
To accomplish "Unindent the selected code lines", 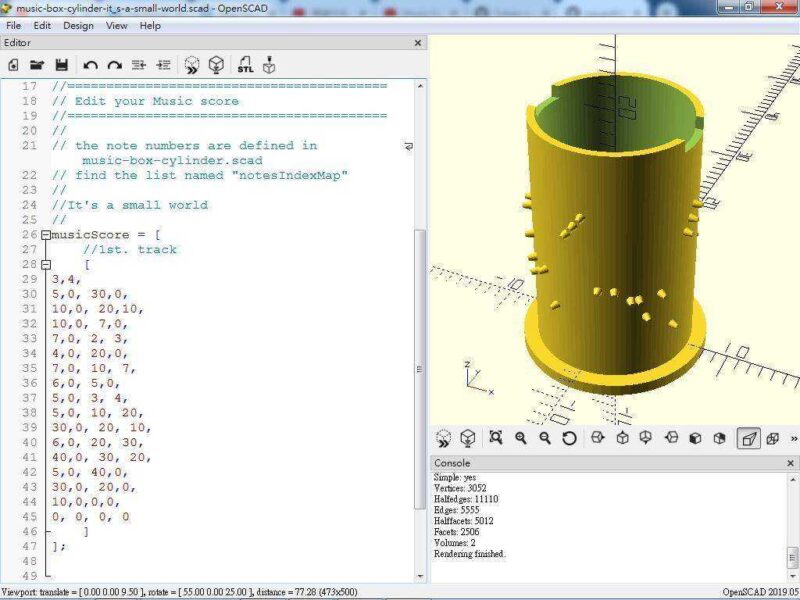I will [139, 65].
